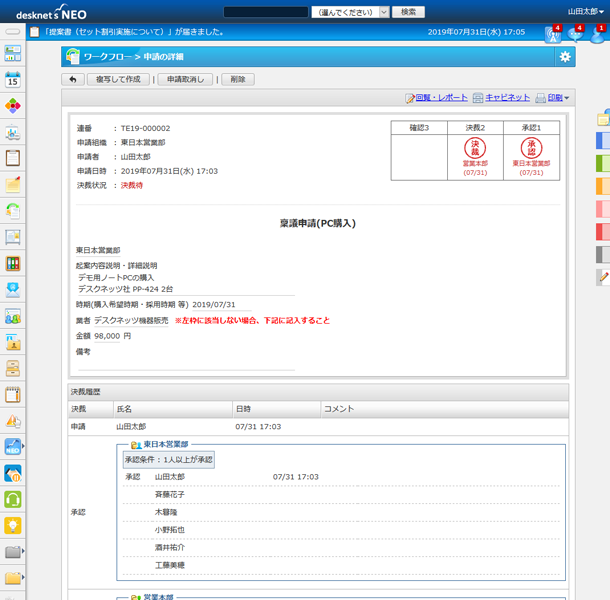
Task: Open the bookshelf icon in left sidebar
Action: [13, 263]
